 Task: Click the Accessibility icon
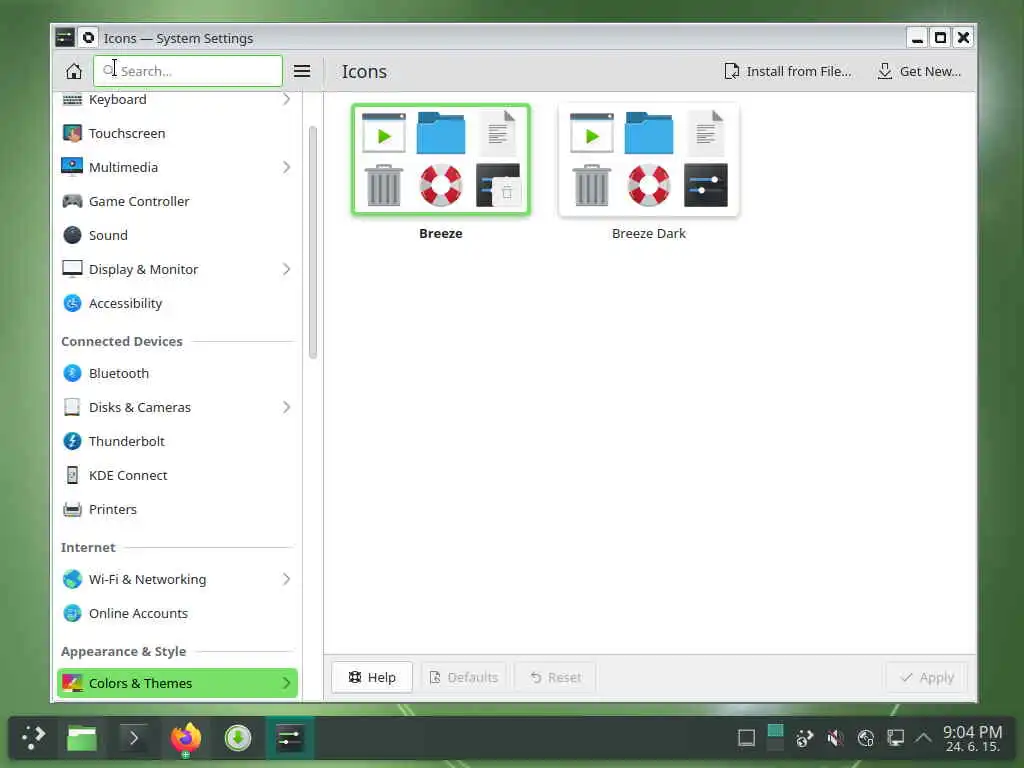coord(72,303)
